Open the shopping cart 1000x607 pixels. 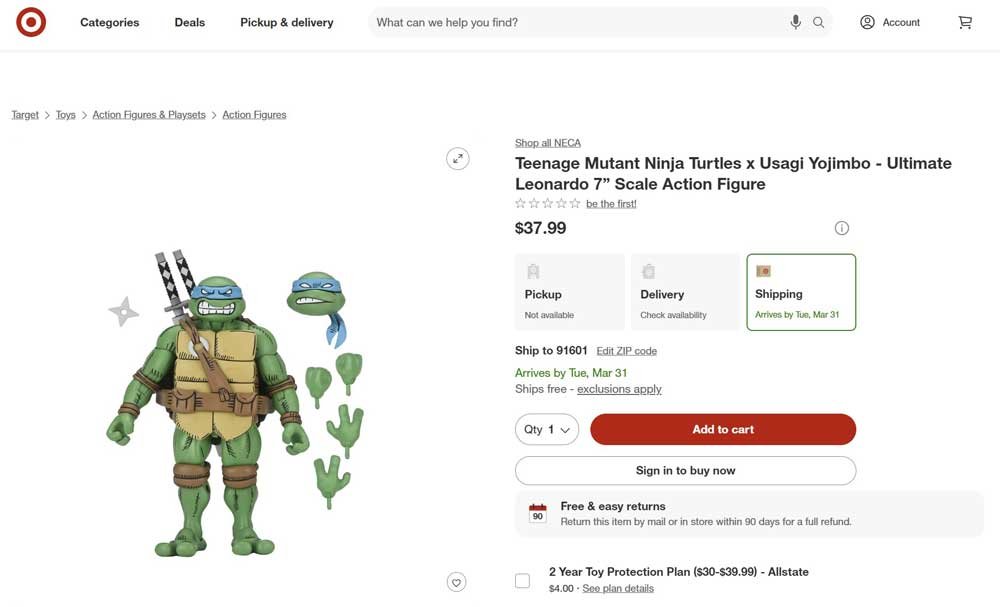[x=965, y=22]
